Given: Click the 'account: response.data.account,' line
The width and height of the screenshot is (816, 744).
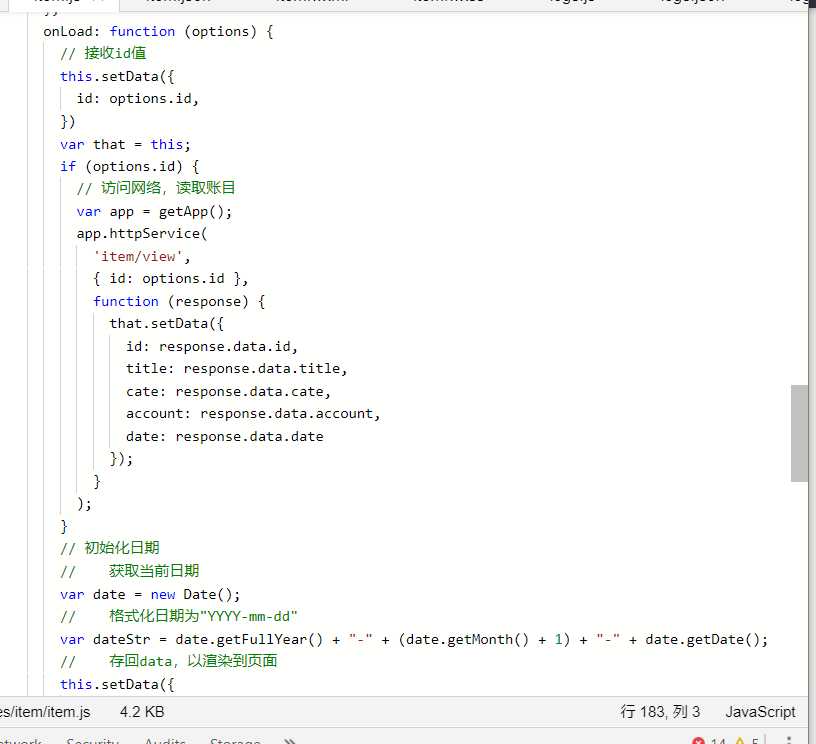Looking at the screenshot, I should 253,414.
